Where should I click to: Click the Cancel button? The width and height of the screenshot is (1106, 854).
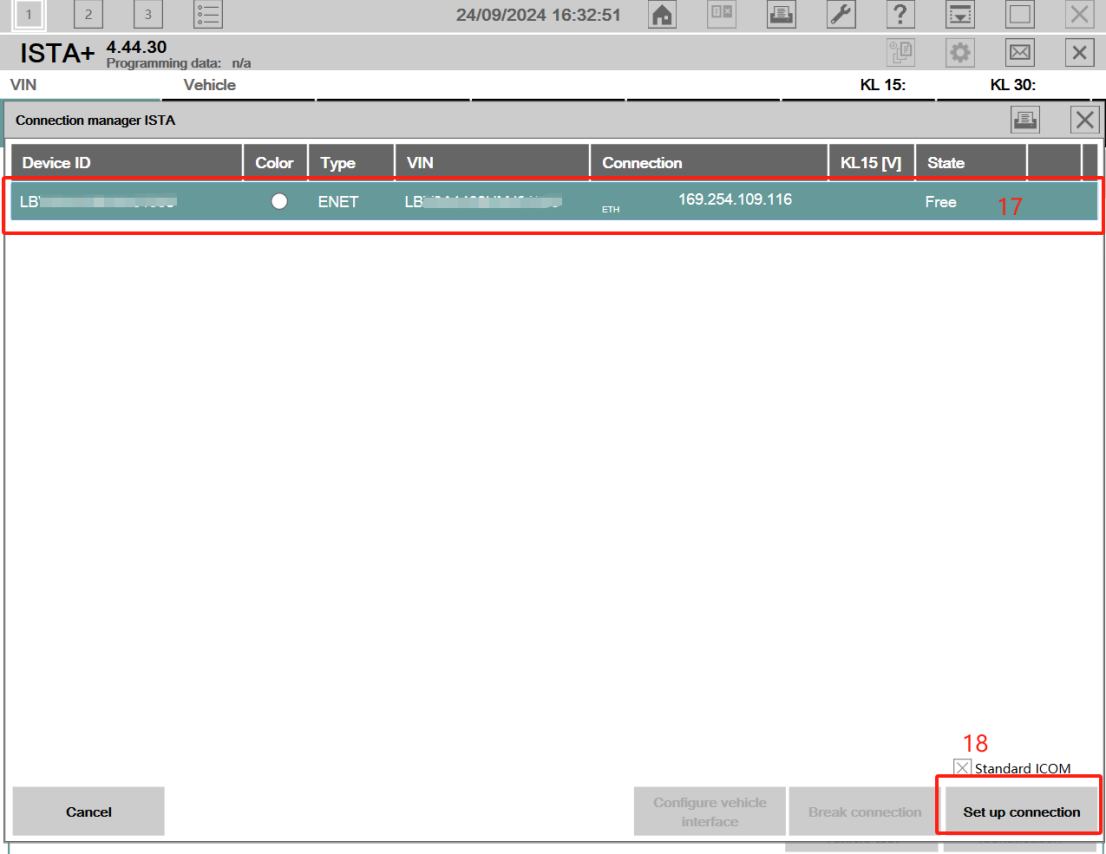coord(88,812)
